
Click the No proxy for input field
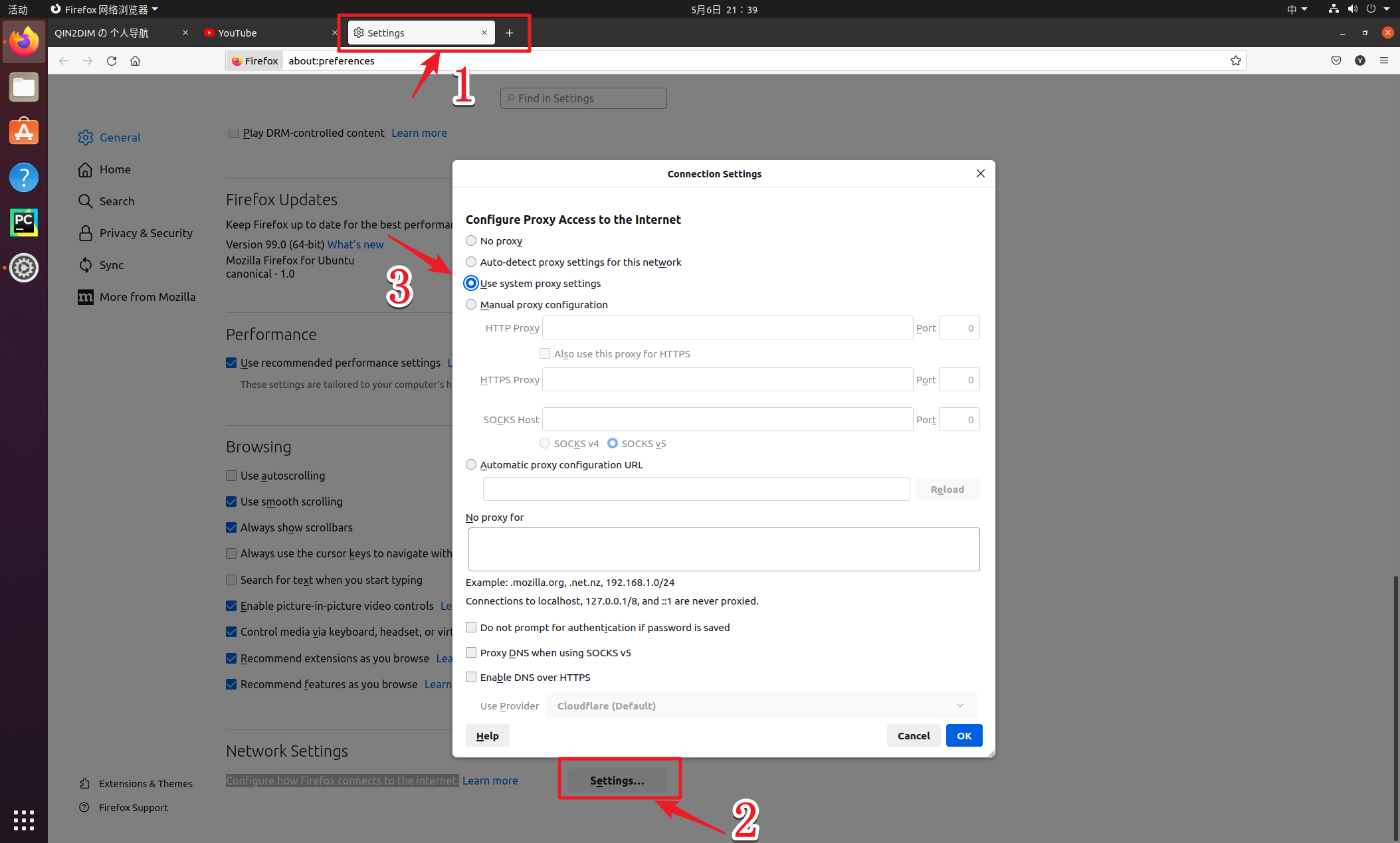coord(723,548)
